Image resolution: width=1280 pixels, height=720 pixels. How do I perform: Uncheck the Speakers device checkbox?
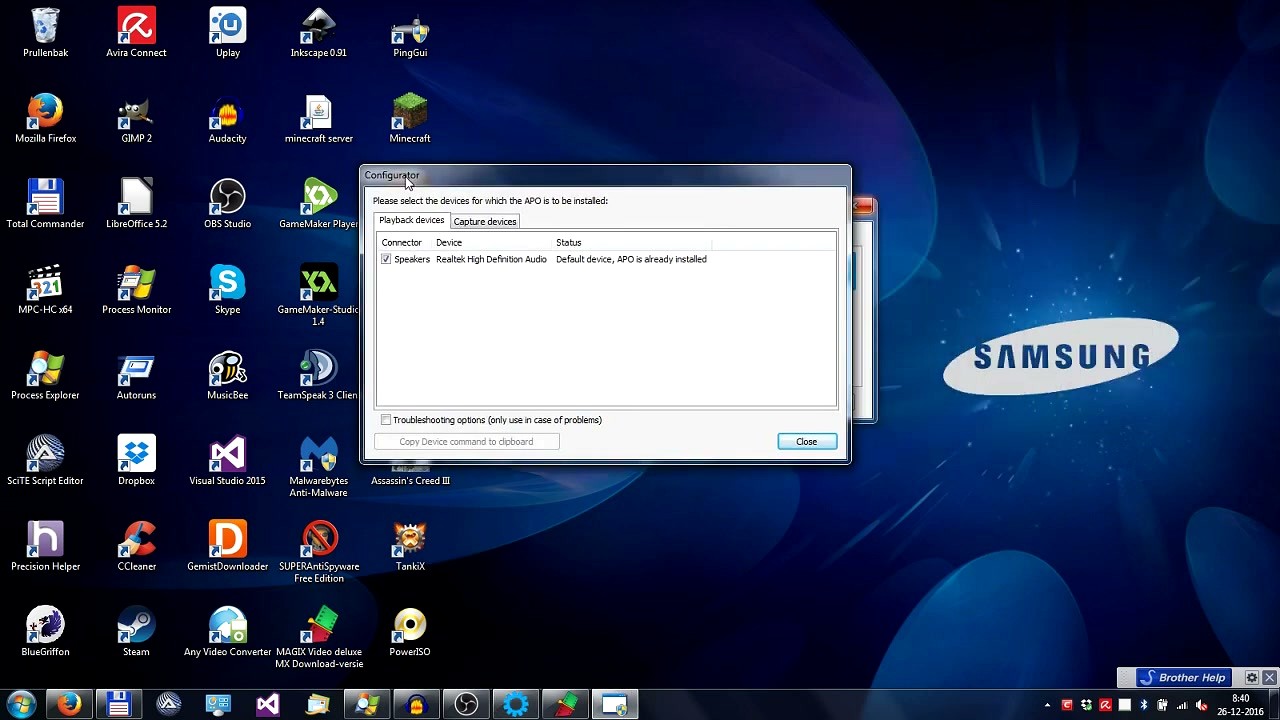point(386,260)
